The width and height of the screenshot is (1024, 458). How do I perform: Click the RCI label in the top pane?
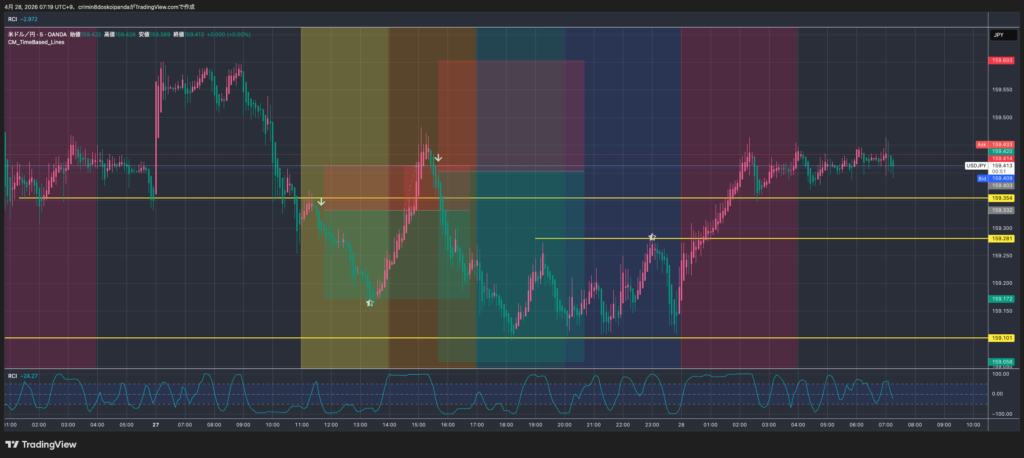click(x=13, y=17)
